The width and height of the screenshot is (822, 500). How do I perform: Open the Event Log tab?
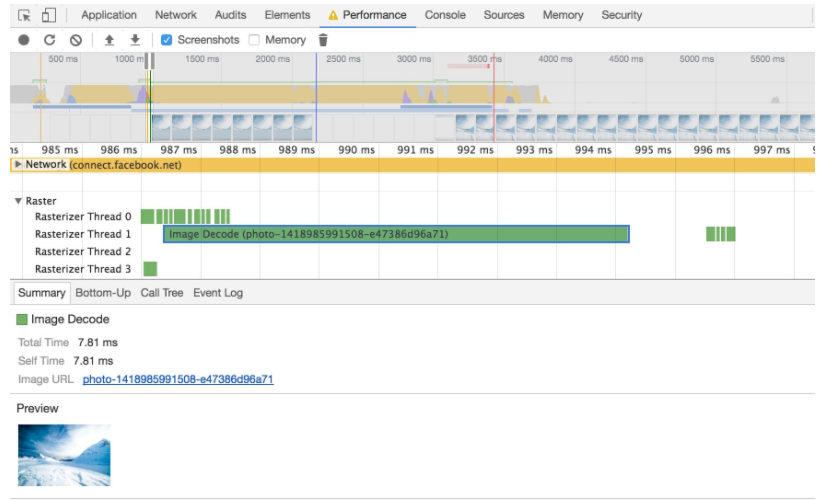coord(218,293)
